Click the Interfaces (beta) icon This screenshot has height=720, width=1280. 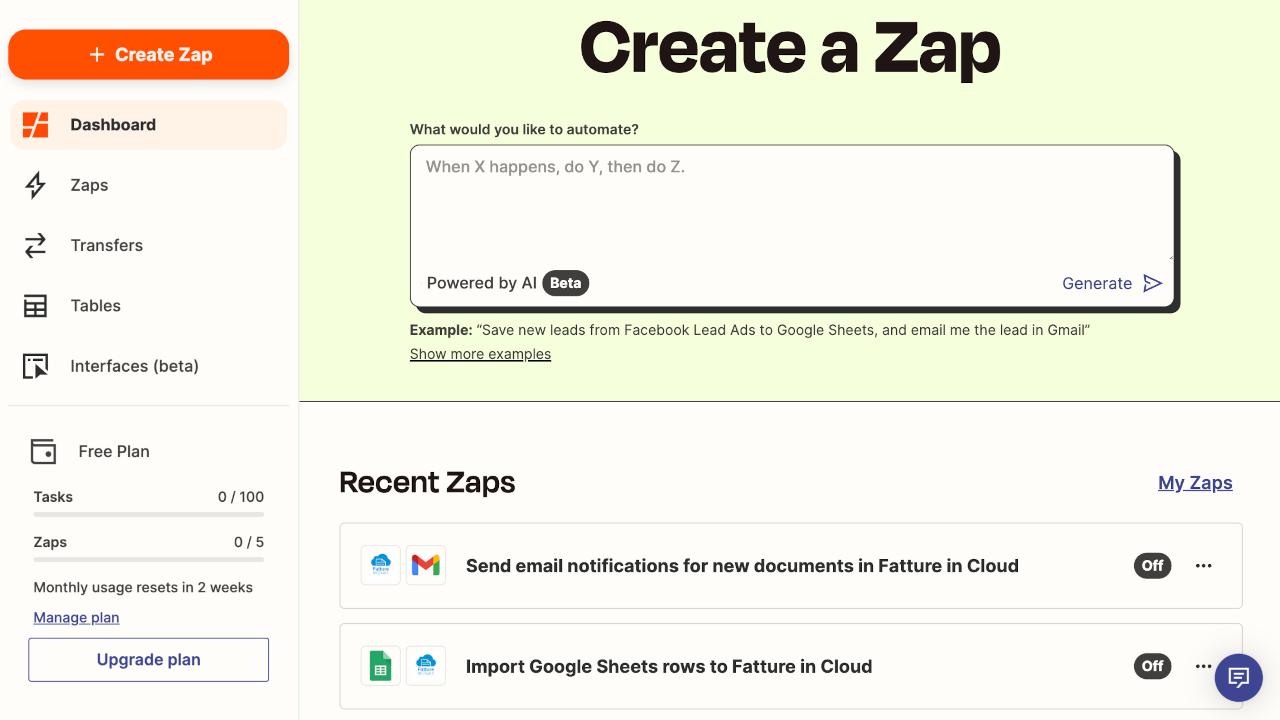[36, 366]
